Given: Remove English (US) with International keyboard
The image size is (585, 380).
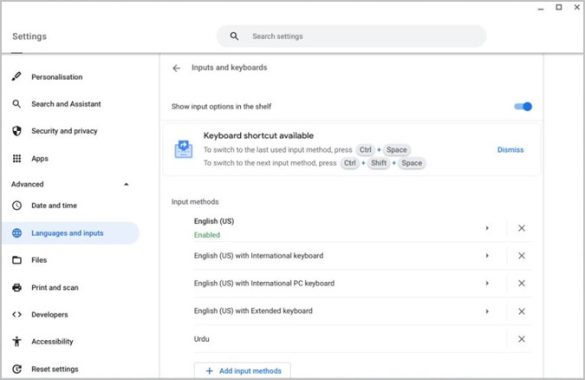Looking at the screenshot, I should (x=522, y=255).
